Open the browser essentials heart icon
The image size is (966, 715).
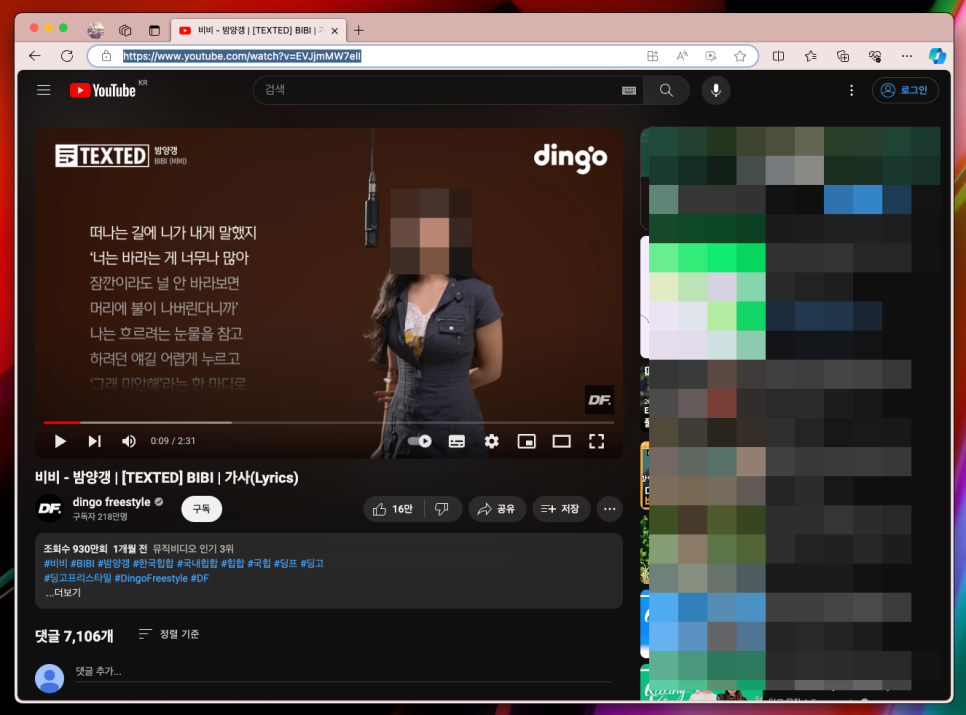pyautogui.click(x=875, y=56)
